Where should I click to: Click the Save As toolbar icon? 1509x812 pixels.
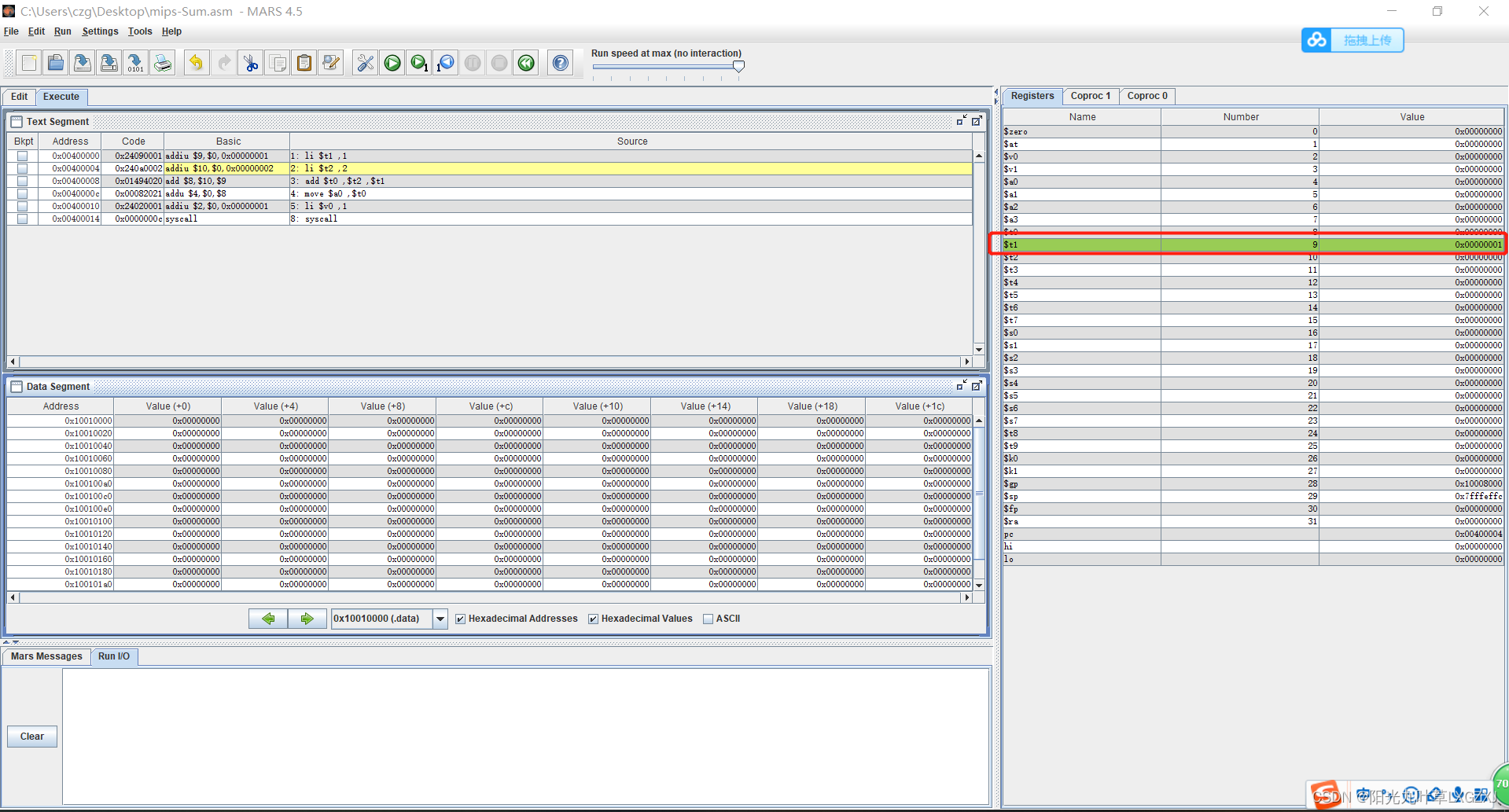[109, 63]
